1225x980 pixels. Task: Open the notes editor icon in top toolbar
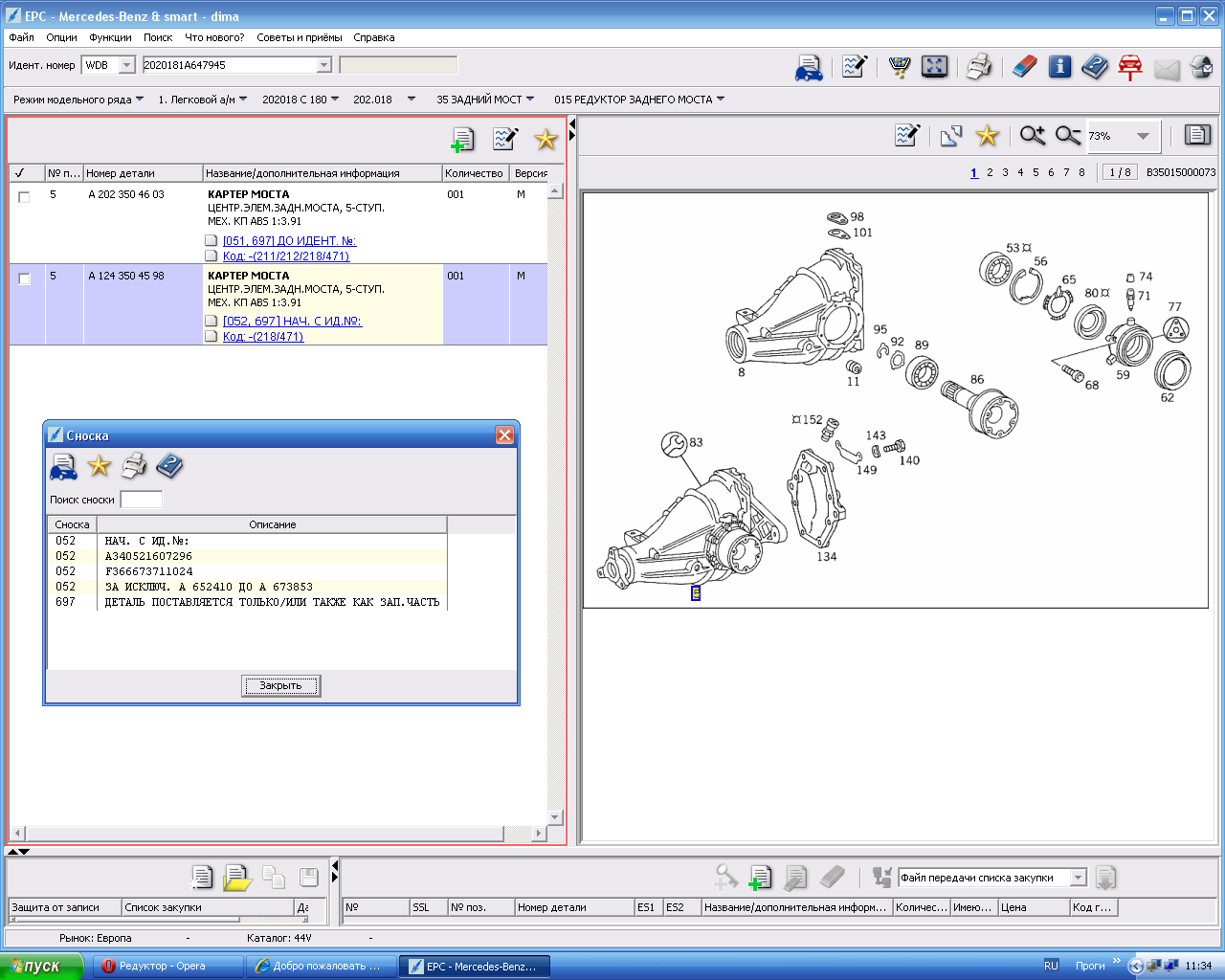click(x=854, y=67)
